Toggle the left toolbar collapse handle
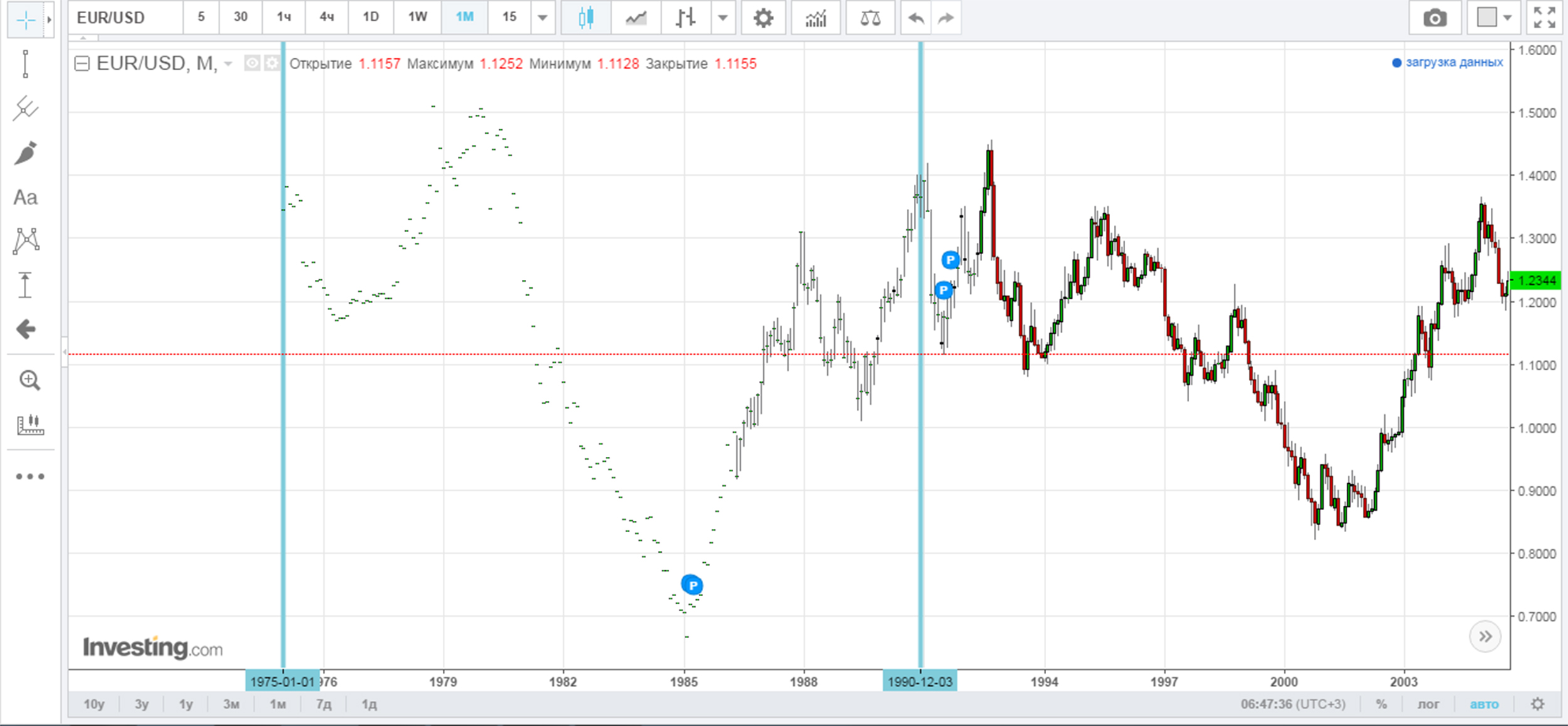This screenshot has width=1568, height=726. click(x=65, y=352)
